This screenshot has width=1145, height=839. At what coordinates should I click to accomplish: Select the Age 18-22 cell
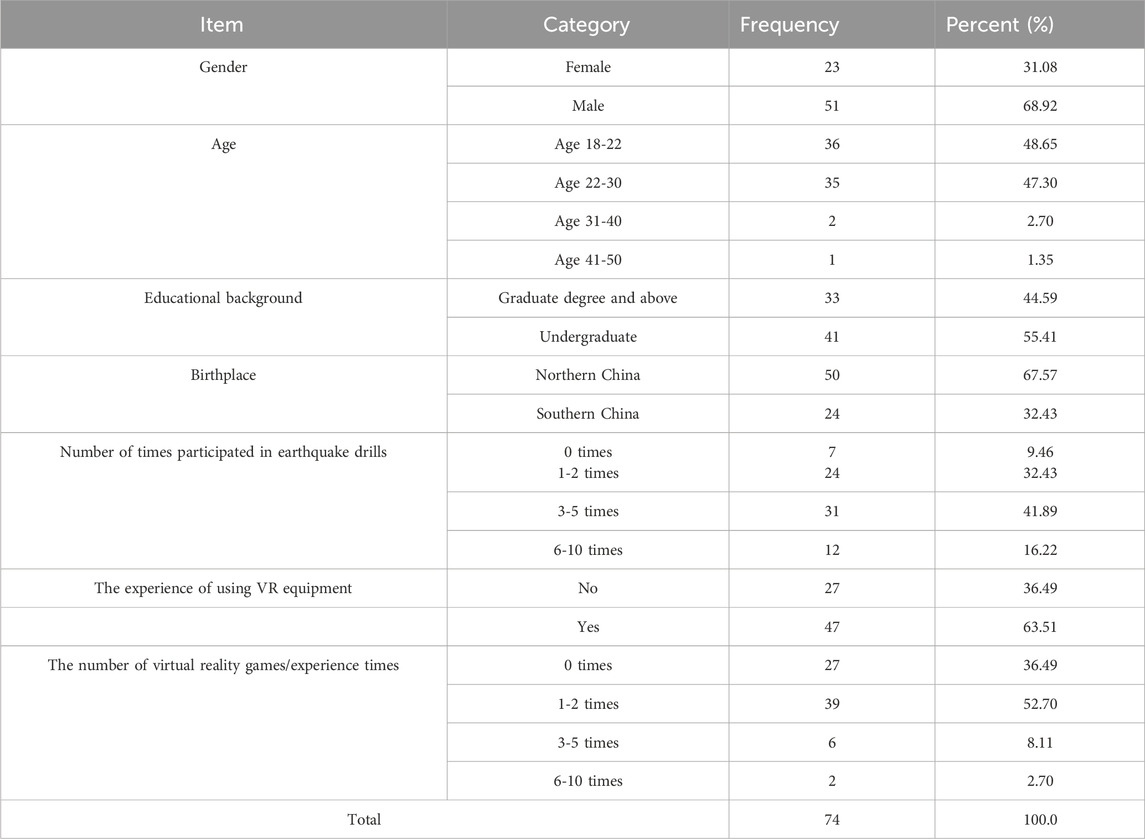click(x=586, y=144)
